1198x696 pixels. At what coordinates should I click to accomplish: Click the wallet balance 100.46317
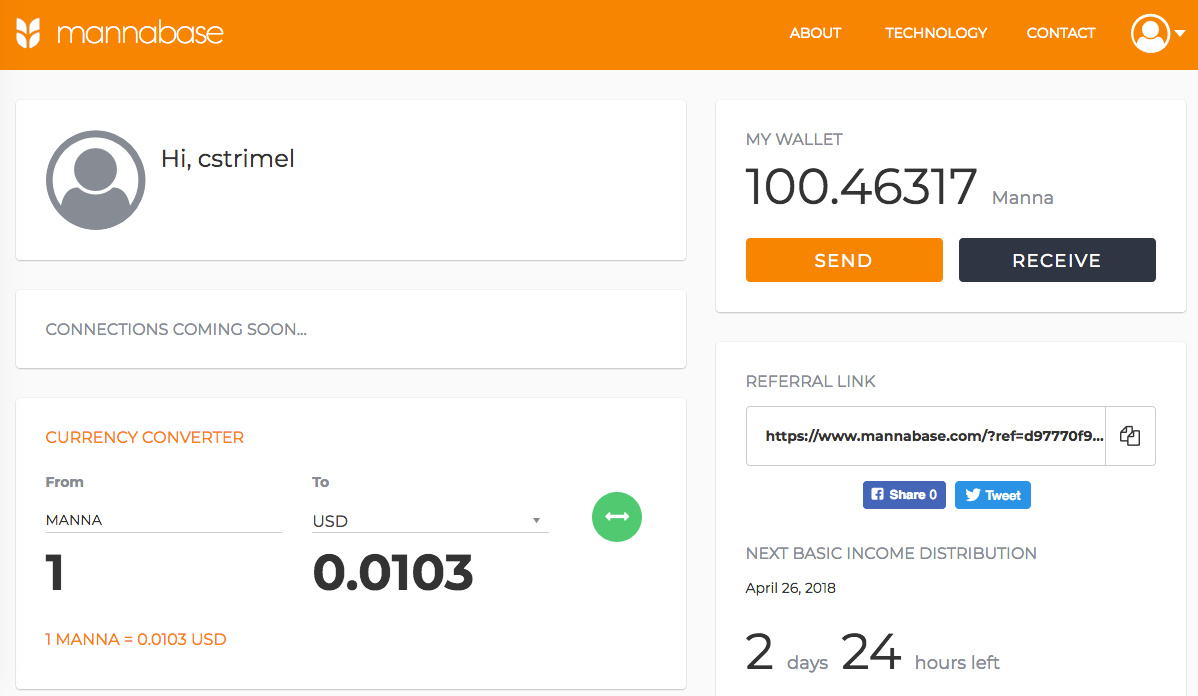tap(861, 187)
